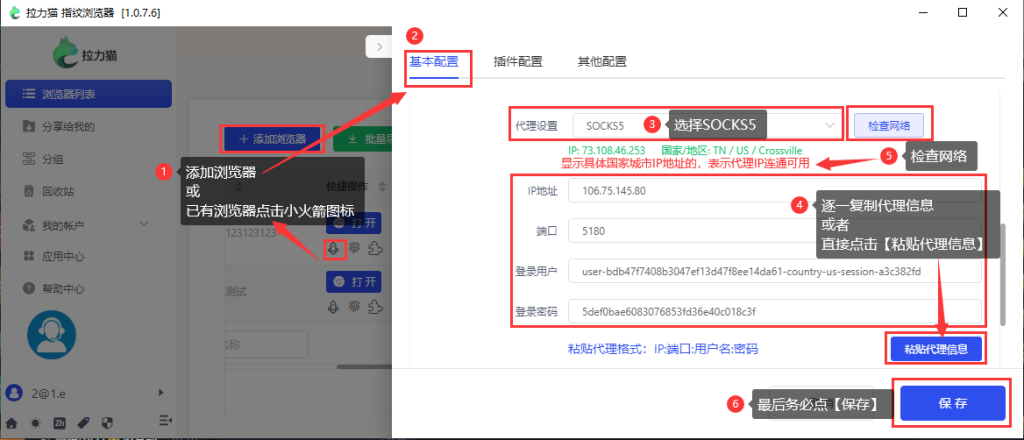Click the 端口 field 5180
This screenshot has width=1024, height=440.
tap(775, 231)
